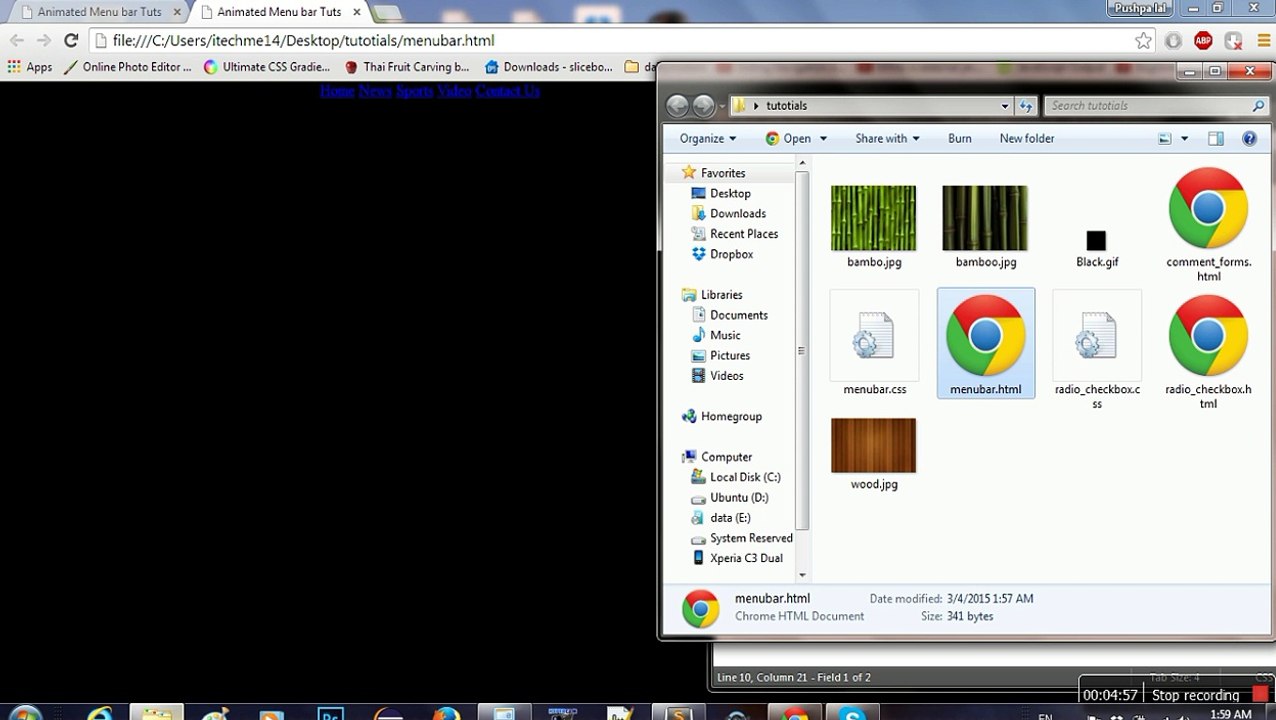Image resolution: width=1276 pixels, height=720 pixels.
Task: Click the Chrome address bar URL
Action: point(304,41)
